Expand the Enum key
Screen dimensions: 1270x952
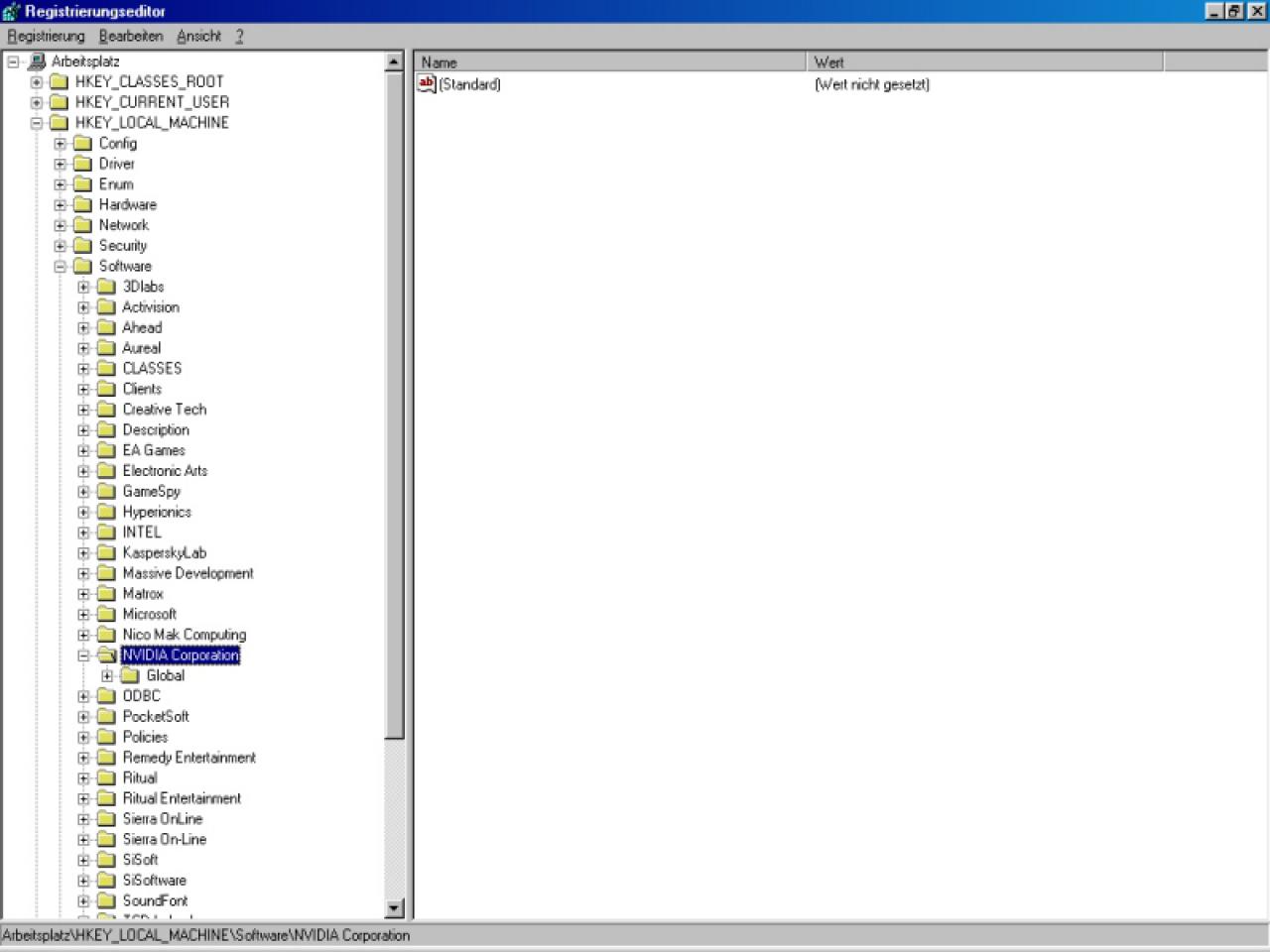pyautogui.click(x=61, y=184)
